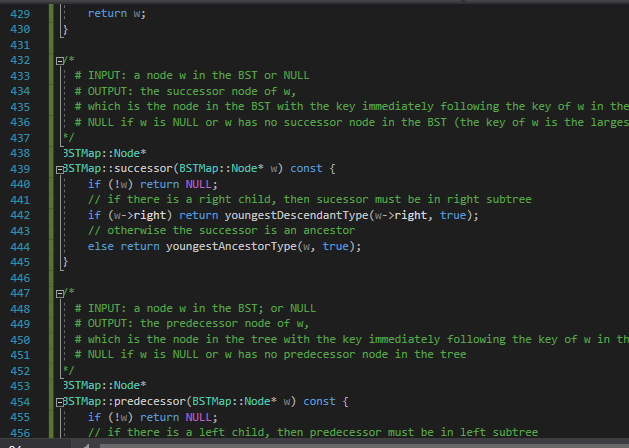Click 'true' argument on line 442
The image size is (629, 448).
pyautogui.click(x=453, y=215)
